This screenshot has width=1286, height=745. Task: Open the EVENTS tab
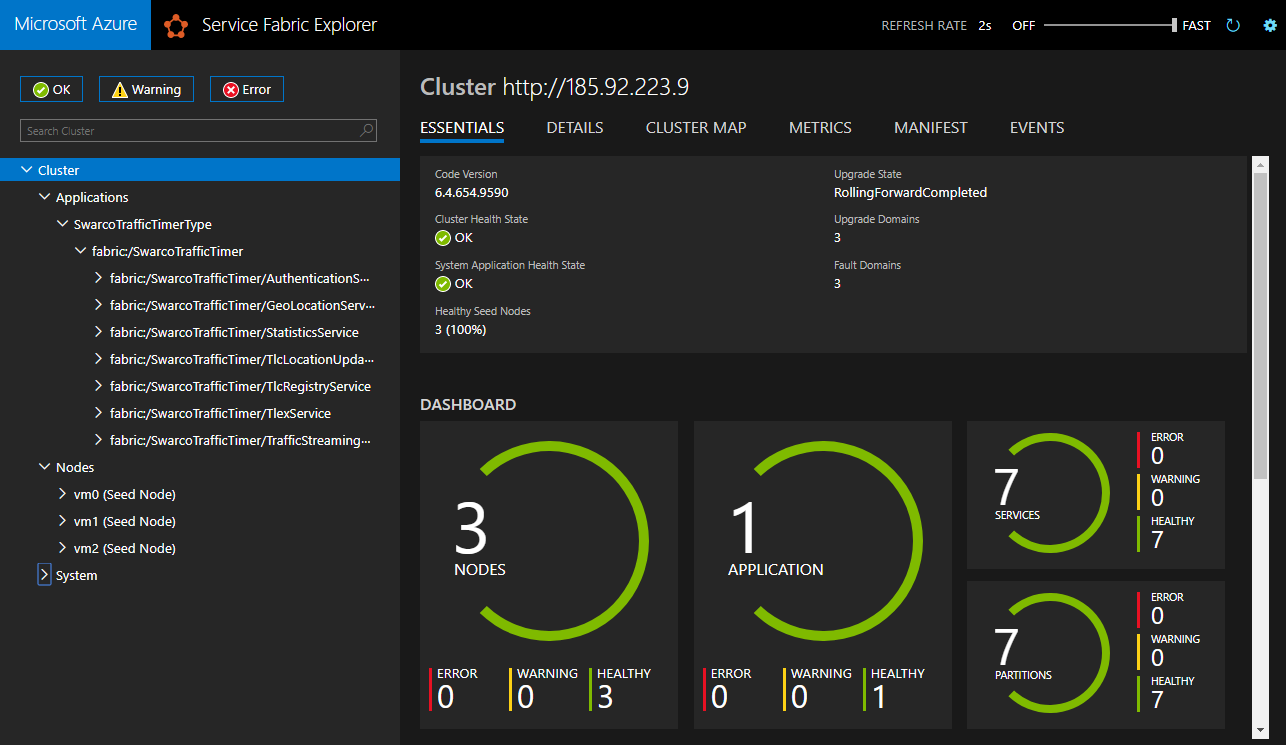pyautogui.click(x=1037, y=128)
